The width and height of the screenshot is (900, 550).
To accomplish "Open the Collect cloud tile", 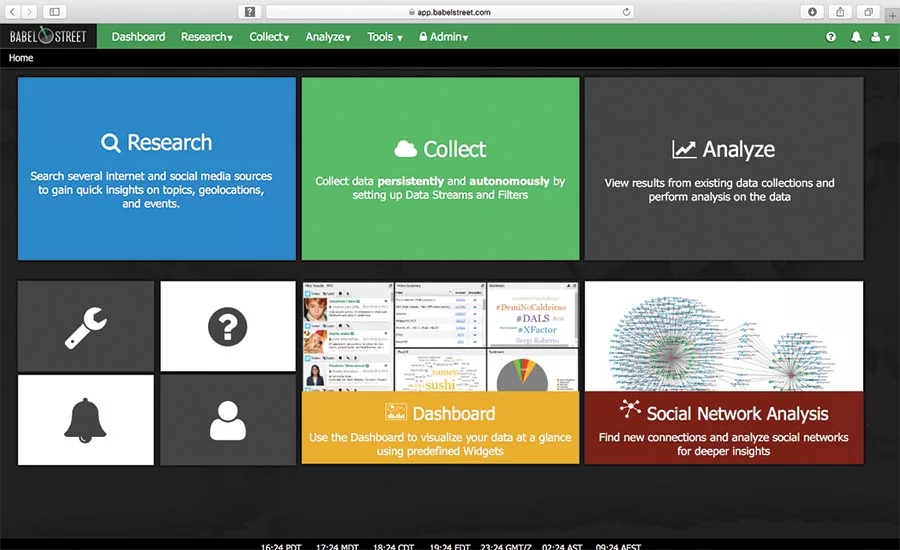I will point(440,169).
